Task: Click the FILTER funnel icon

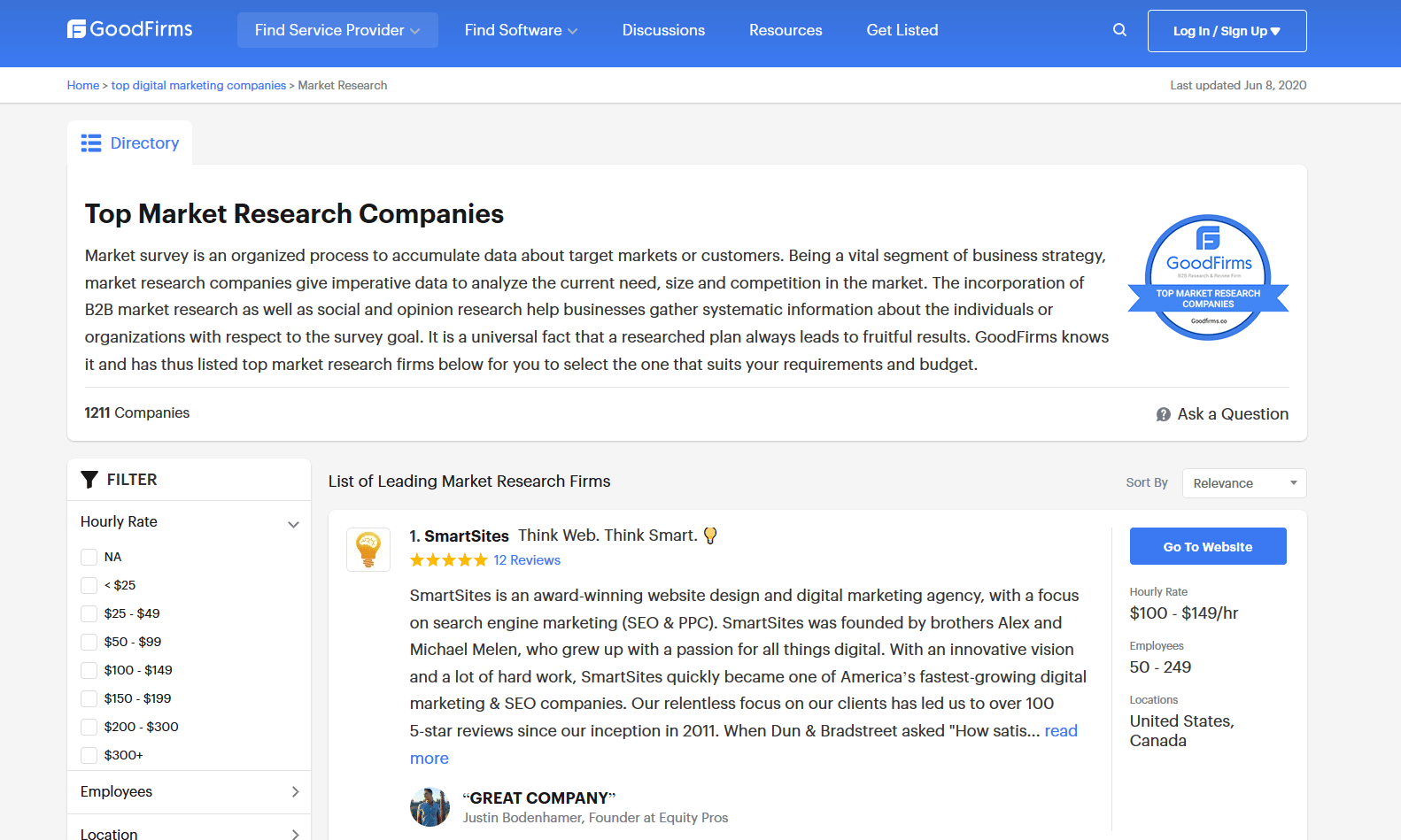Action: [x=89, y=480]
